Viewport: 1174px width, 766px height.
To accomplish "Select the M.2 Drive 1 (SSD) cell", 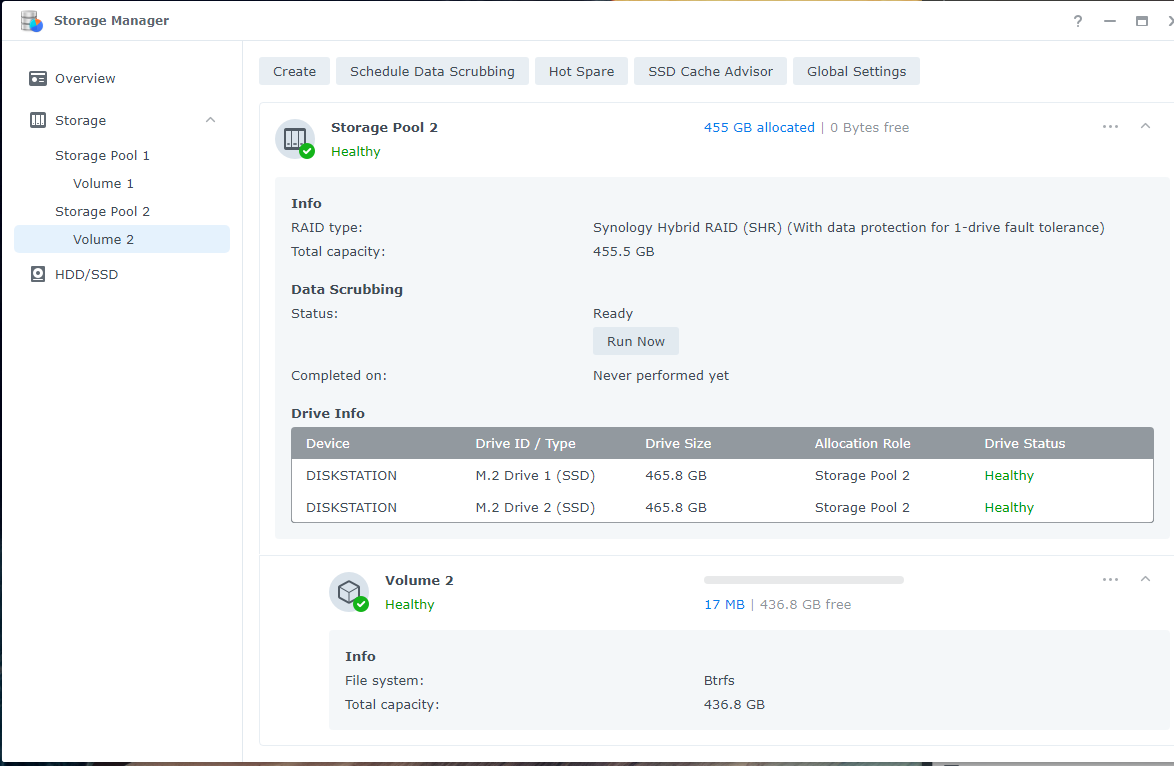I will click(535, 475).
